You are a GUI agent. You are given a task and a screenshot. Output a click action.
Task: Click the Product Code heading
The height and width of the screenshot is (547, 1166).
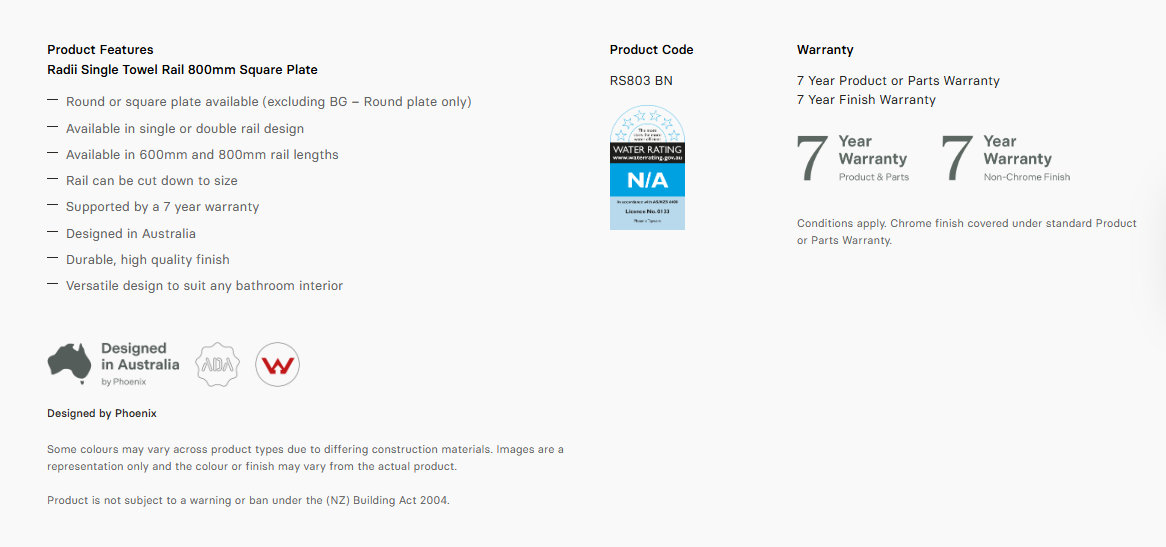point(651,50)
